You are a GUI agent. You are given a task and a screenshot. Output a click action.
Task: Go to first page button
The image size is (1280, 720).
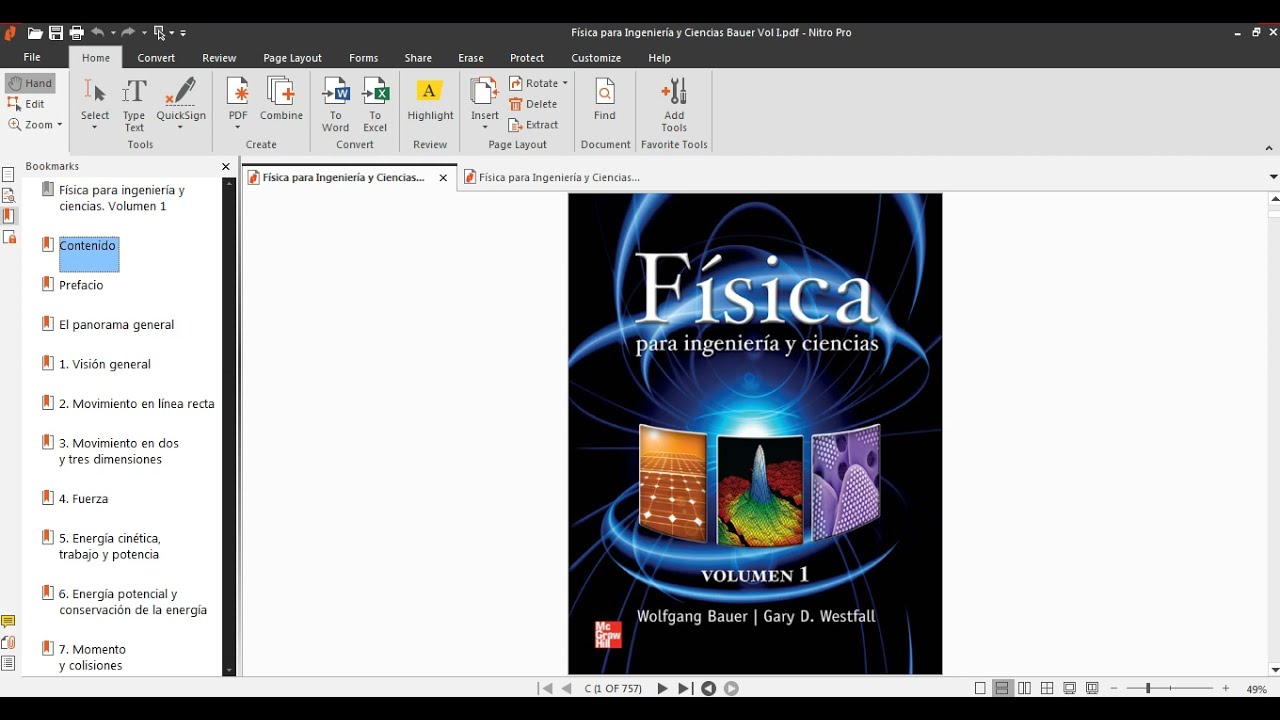coord(546,689)
